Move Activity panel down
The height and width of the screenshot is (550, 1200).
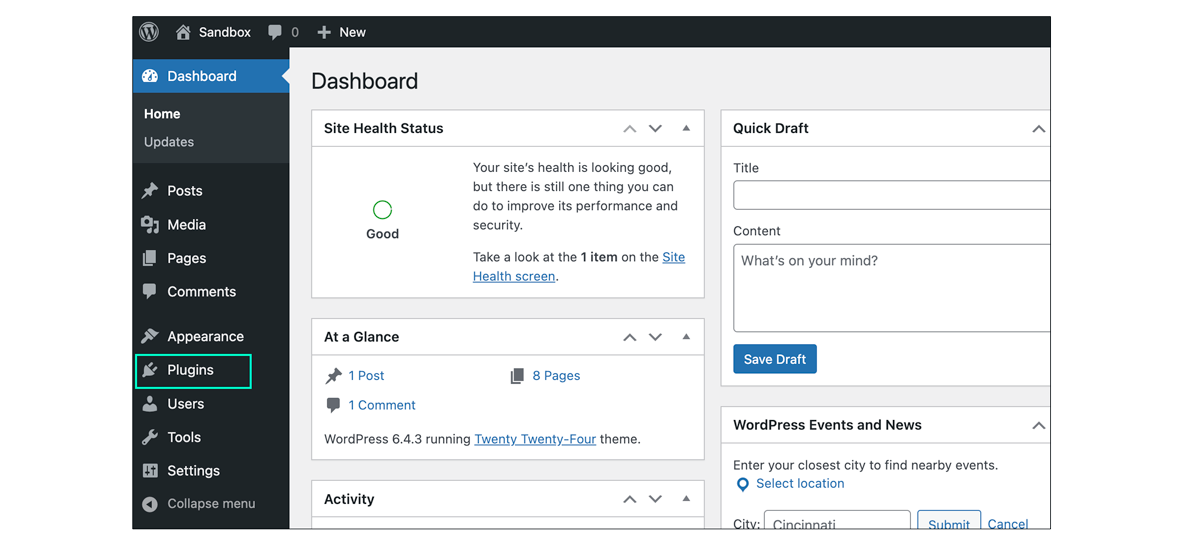[x=655, y=499]
